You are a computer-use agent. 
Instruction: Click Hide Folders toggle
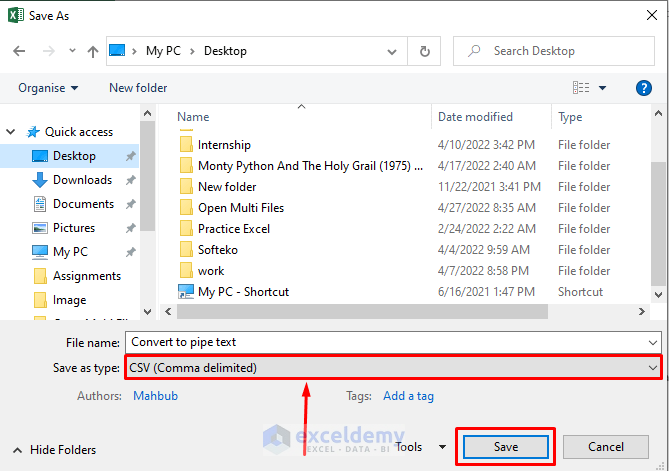pos(55,450)
